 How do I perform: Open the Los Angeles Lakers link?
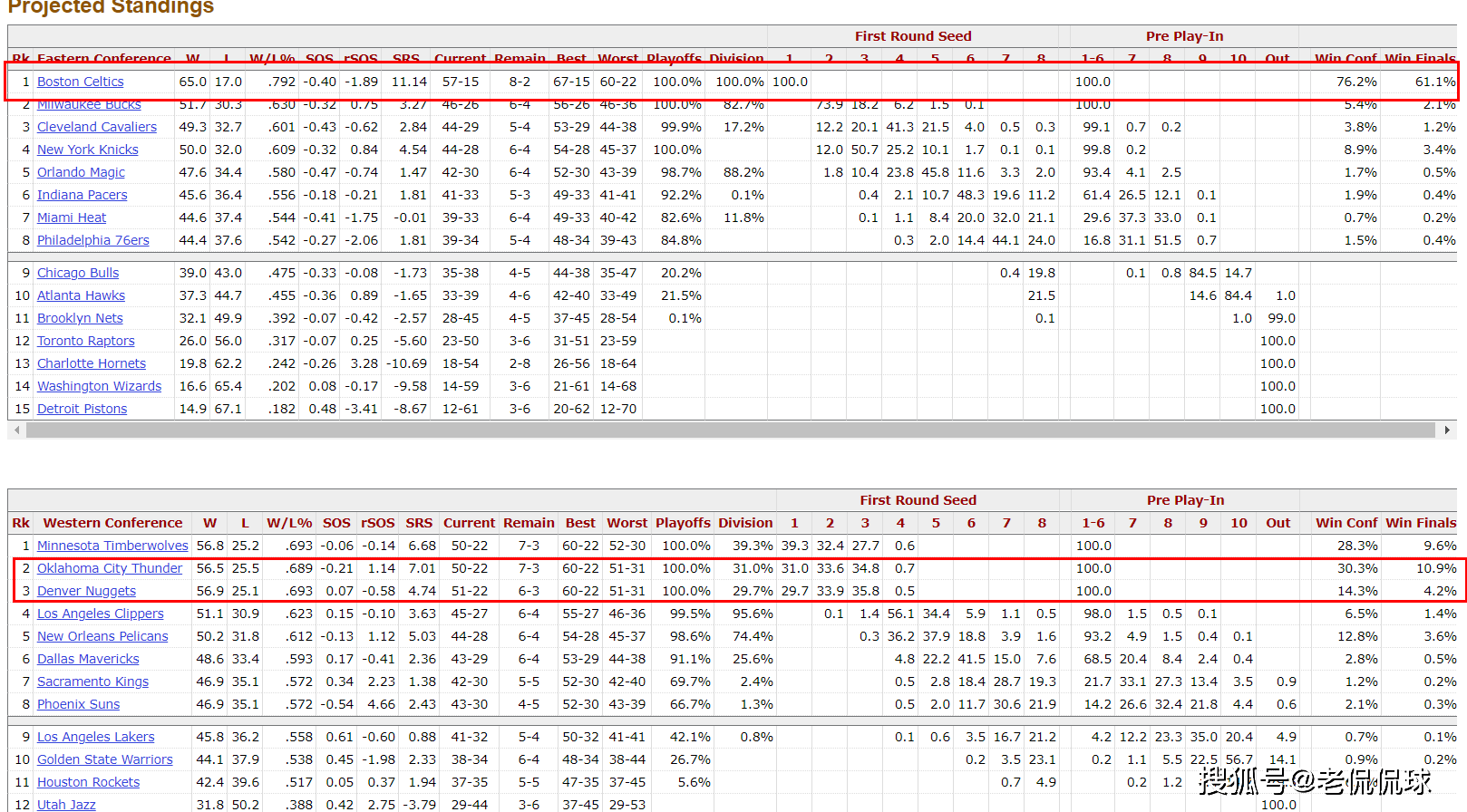[x=95, y=737]
